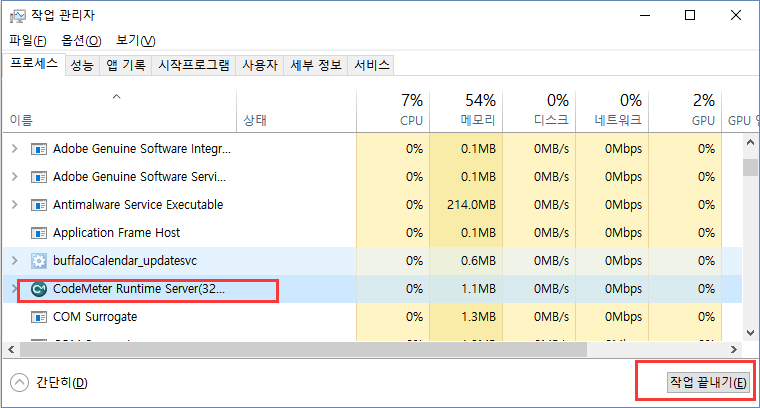Minimize the 작업 관리자 window
This screenshot has height=408, width=760.
click(645, 16)
